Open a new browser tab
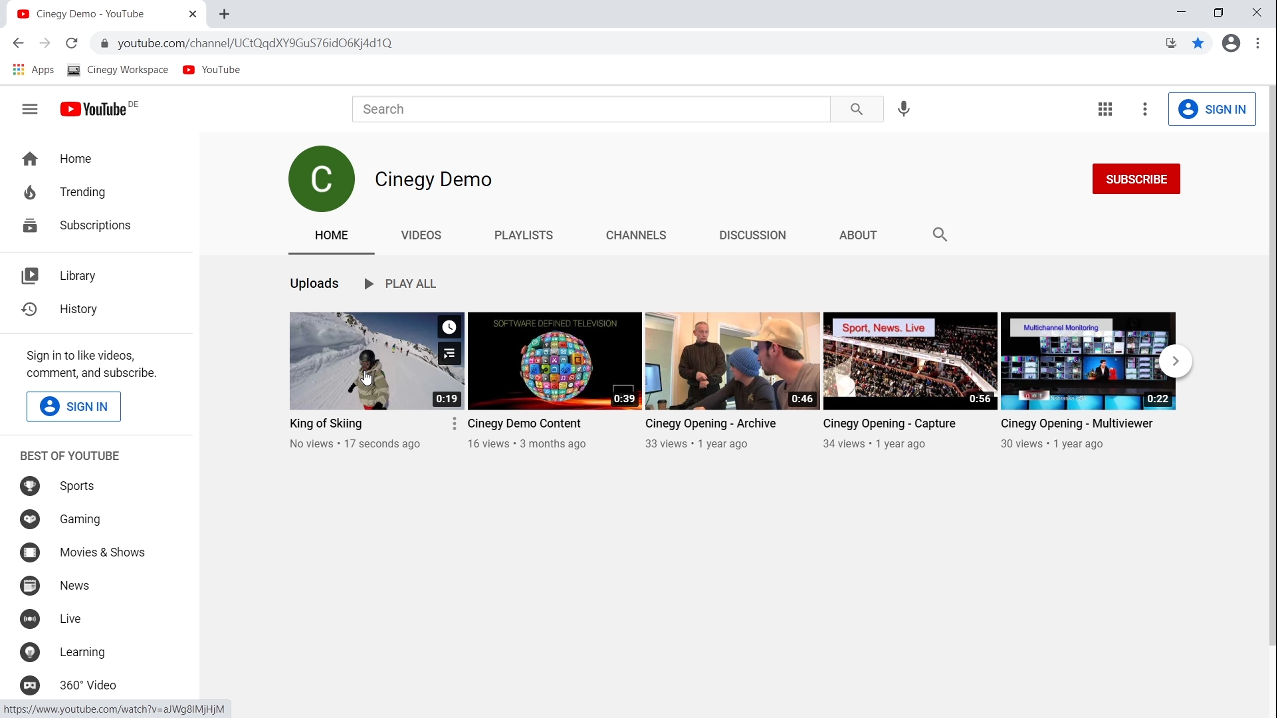1277x718 pixels. 224,14
